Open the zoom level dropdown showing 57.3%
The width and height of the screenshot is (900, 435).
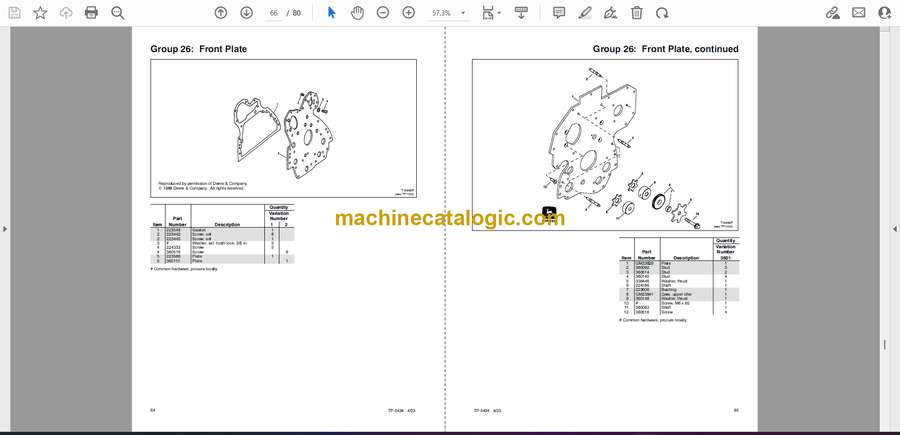(448, 13)
